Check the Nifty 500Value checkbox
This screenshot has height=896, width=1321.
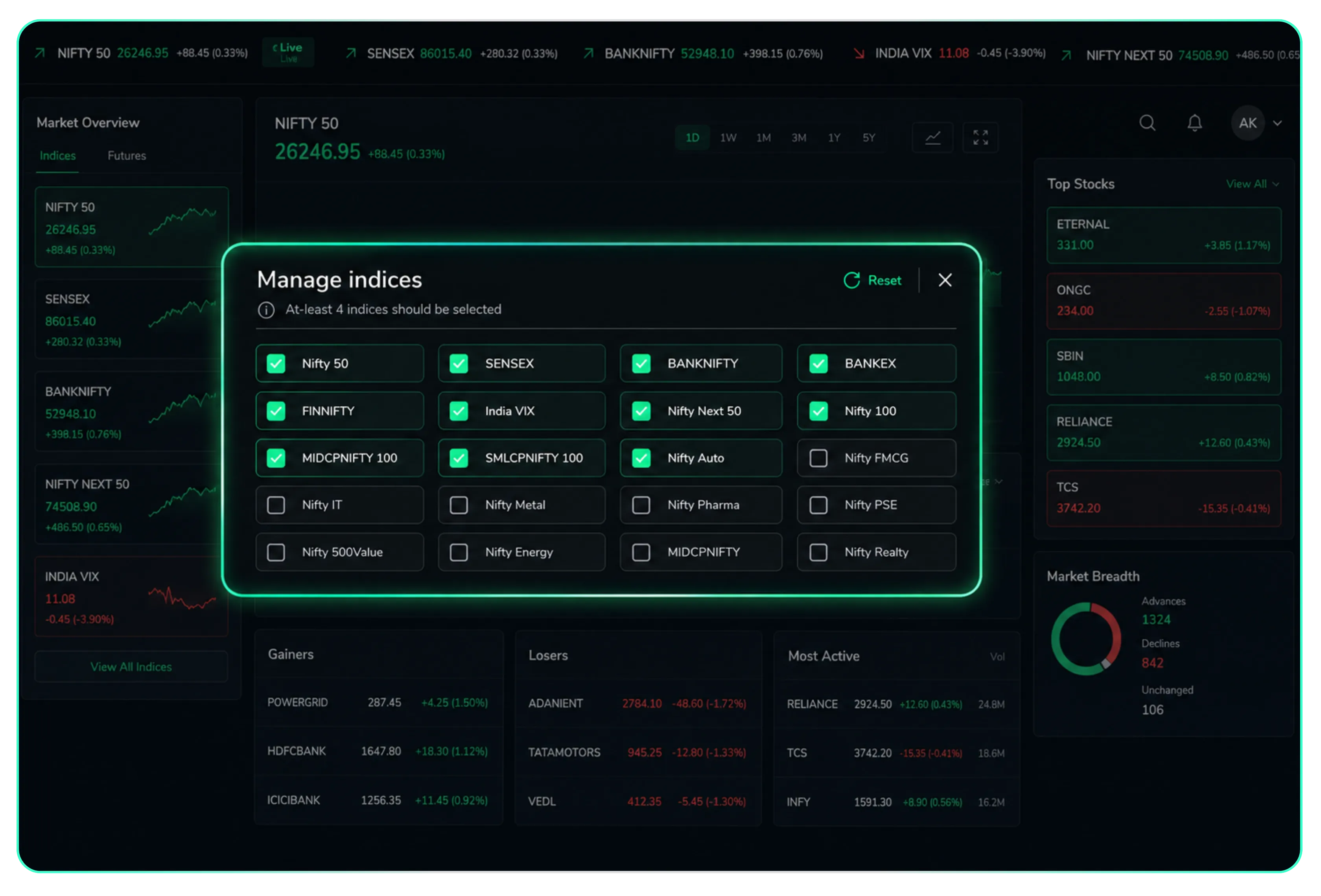[276, 552]
